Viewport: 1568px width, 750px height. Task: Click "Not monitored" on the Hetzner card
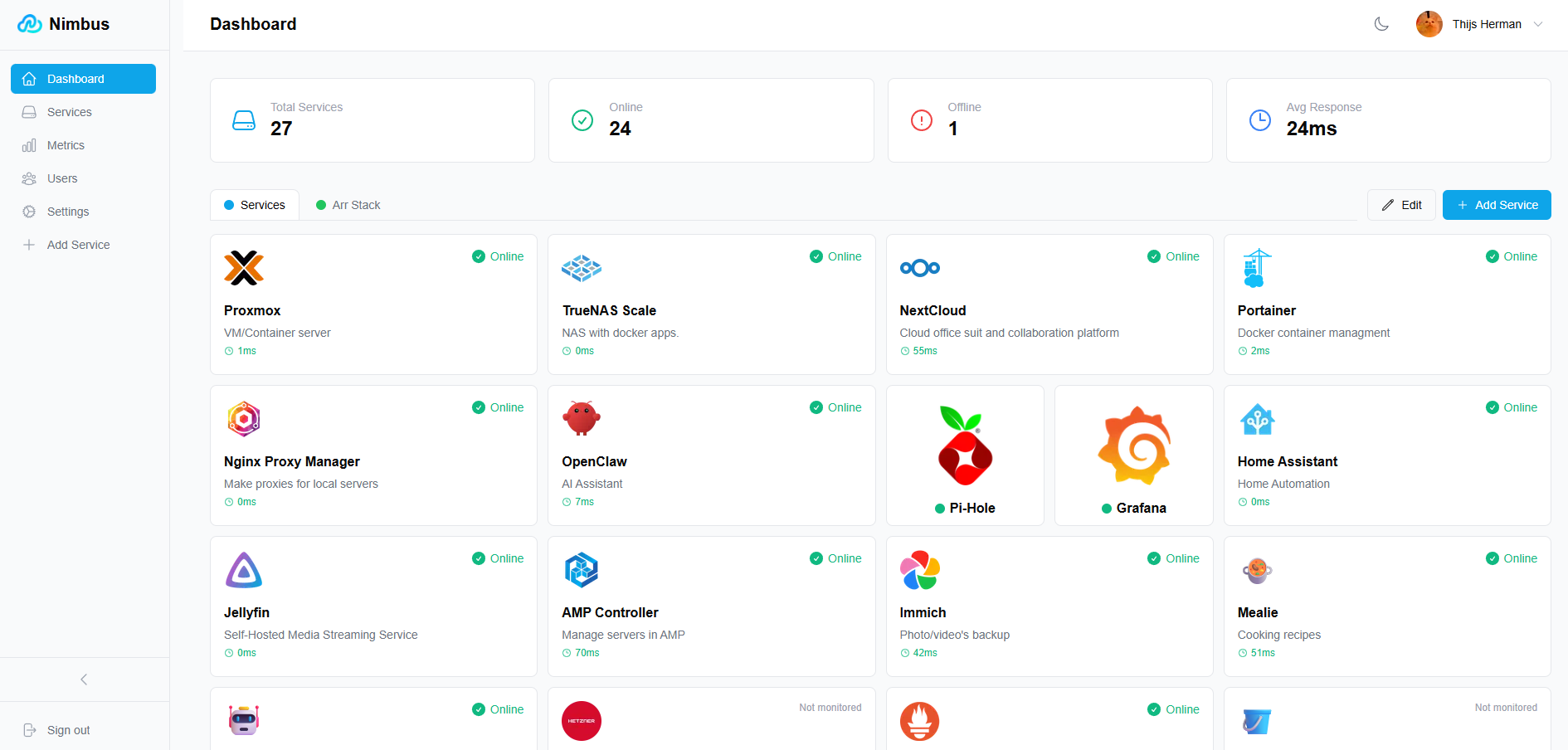pyautogui.click(x=830, y=708)
